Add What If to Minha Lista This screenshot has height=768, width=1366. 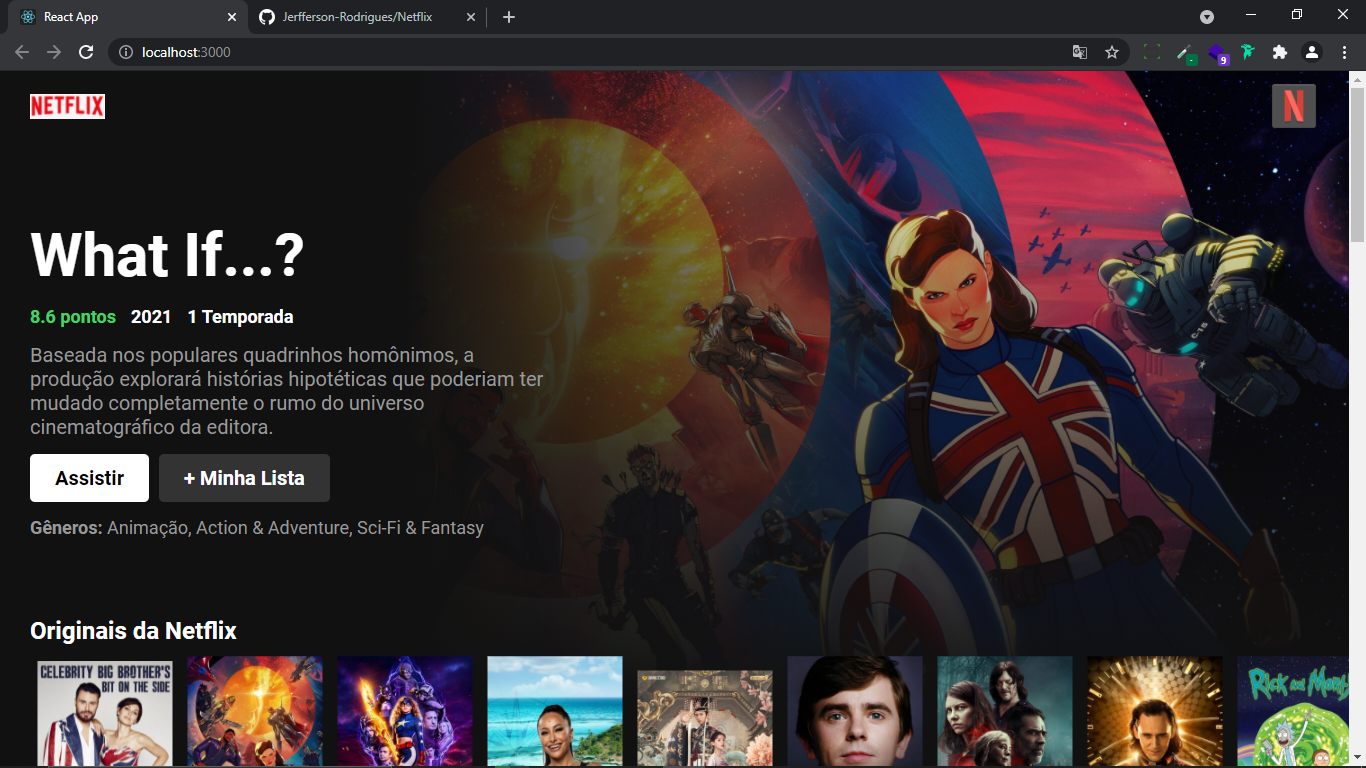244,478
